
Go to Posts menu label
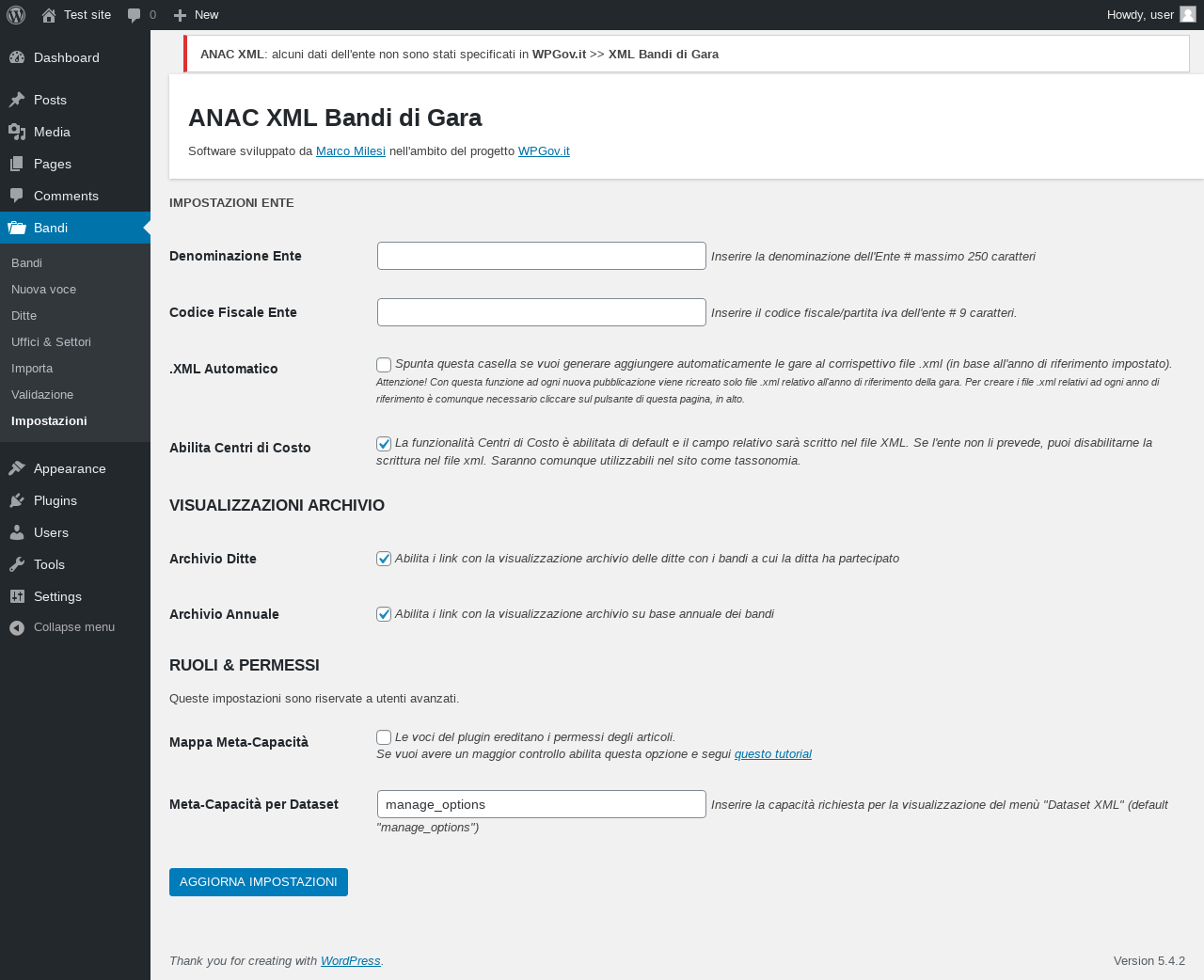click(50, 100)
